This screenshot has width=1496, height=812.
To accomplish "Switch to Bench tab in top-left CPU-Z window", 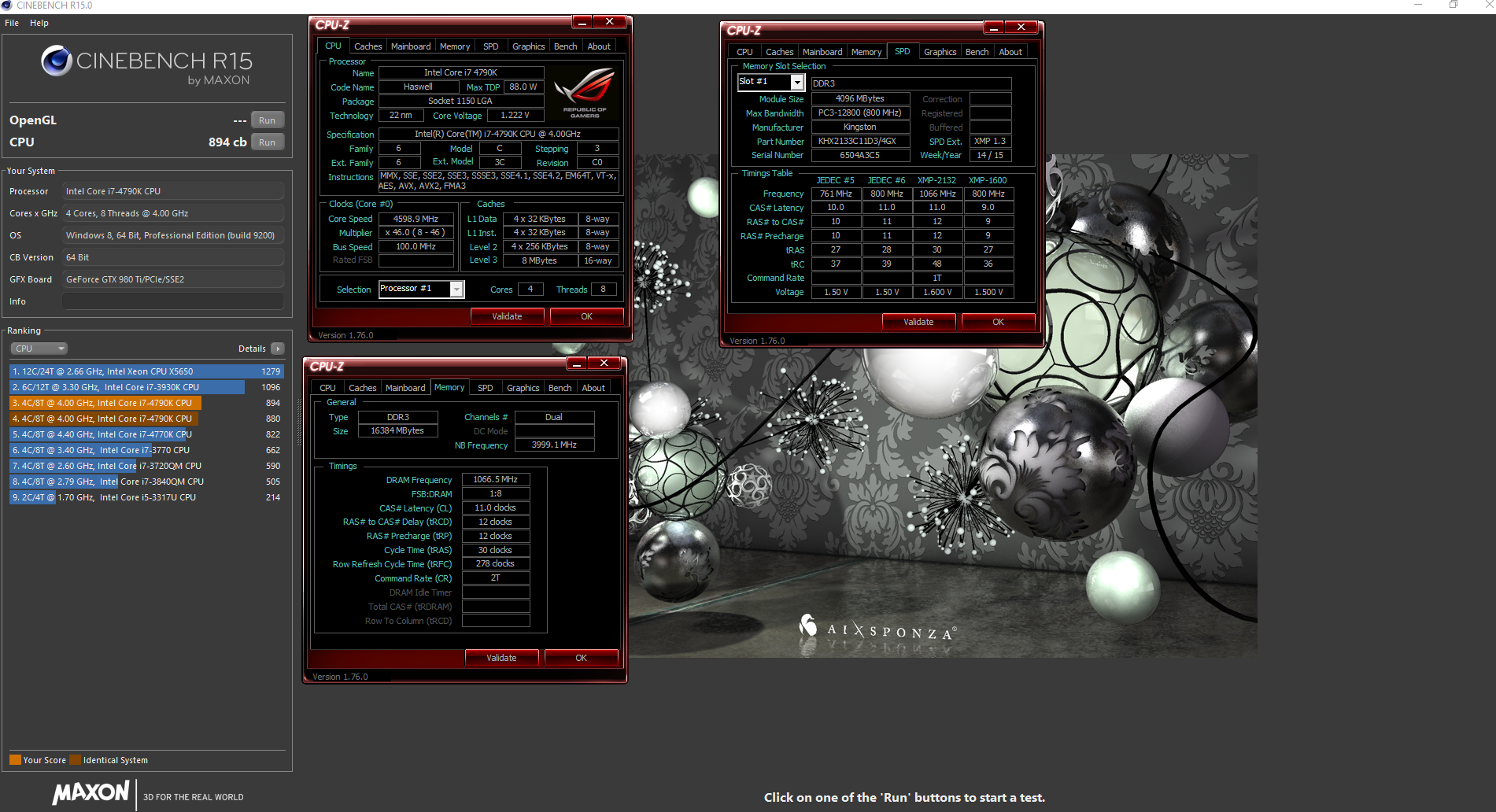I will [565, 46].
